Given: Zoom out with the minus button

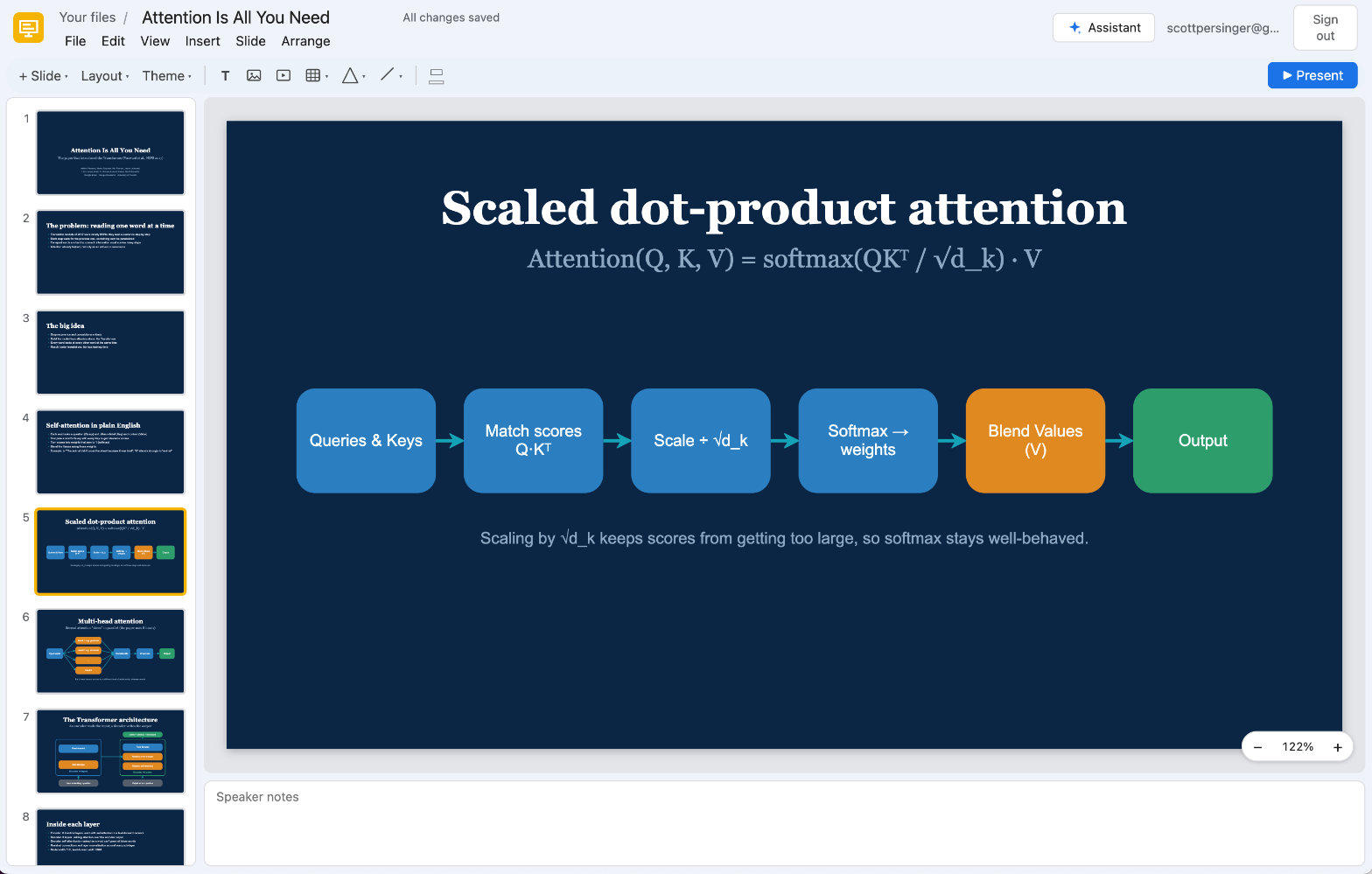Looking at the screenshot, I should (1257, 747).
